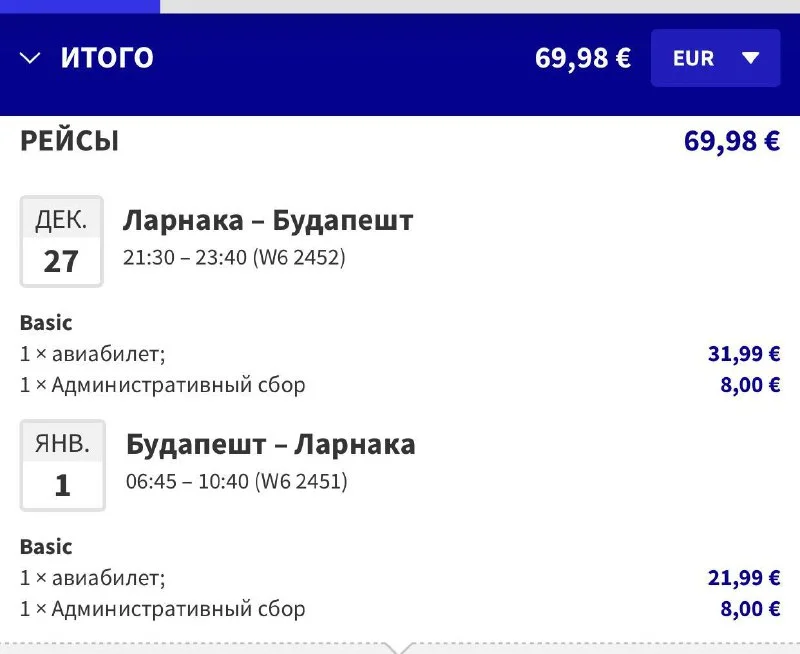Open the EUR currency dropdown
The image size is (800, 654).
click(x=715, y=58)
